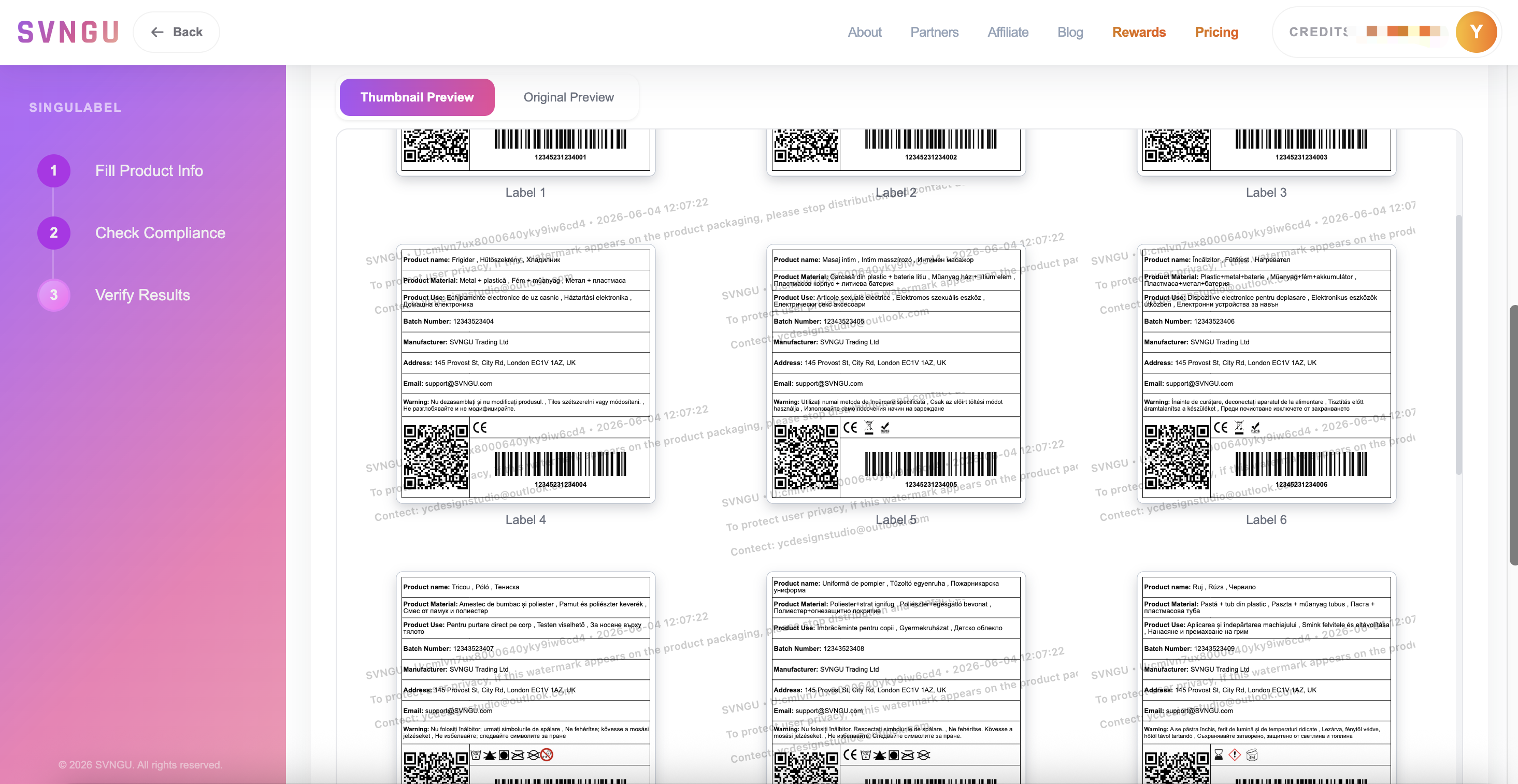The width and height of the screenshot is (1518, 784).
Task: Open Label 4 Frigider thumbnail
Action: [x=526, y=374]
